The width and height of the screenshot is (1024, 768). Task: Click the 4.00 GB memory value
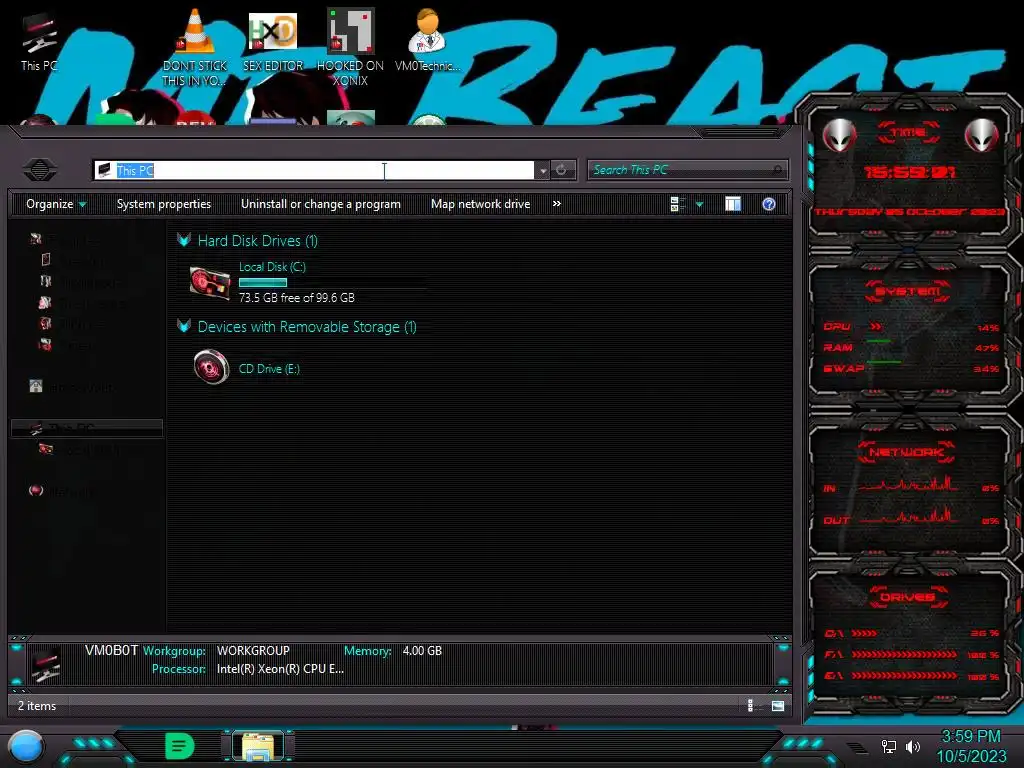pyautogui.click(x=422, y=651)
